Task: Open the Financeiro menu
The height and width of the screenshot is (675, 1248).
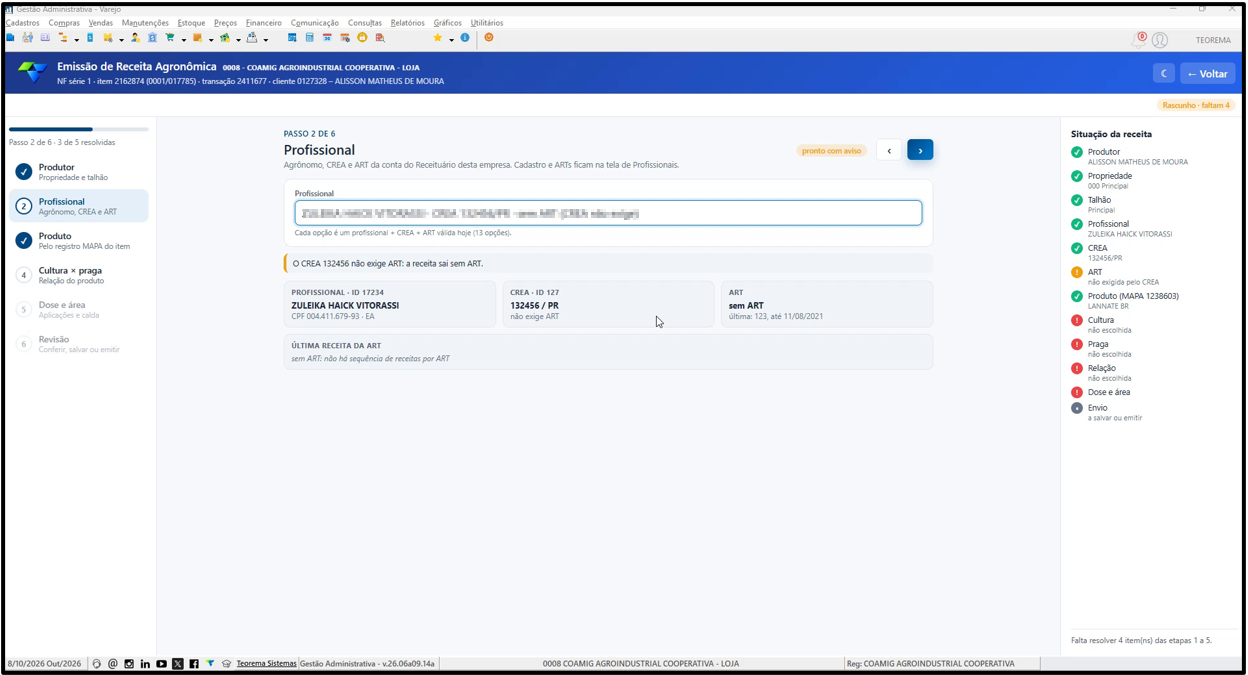Action: (264, 23)
